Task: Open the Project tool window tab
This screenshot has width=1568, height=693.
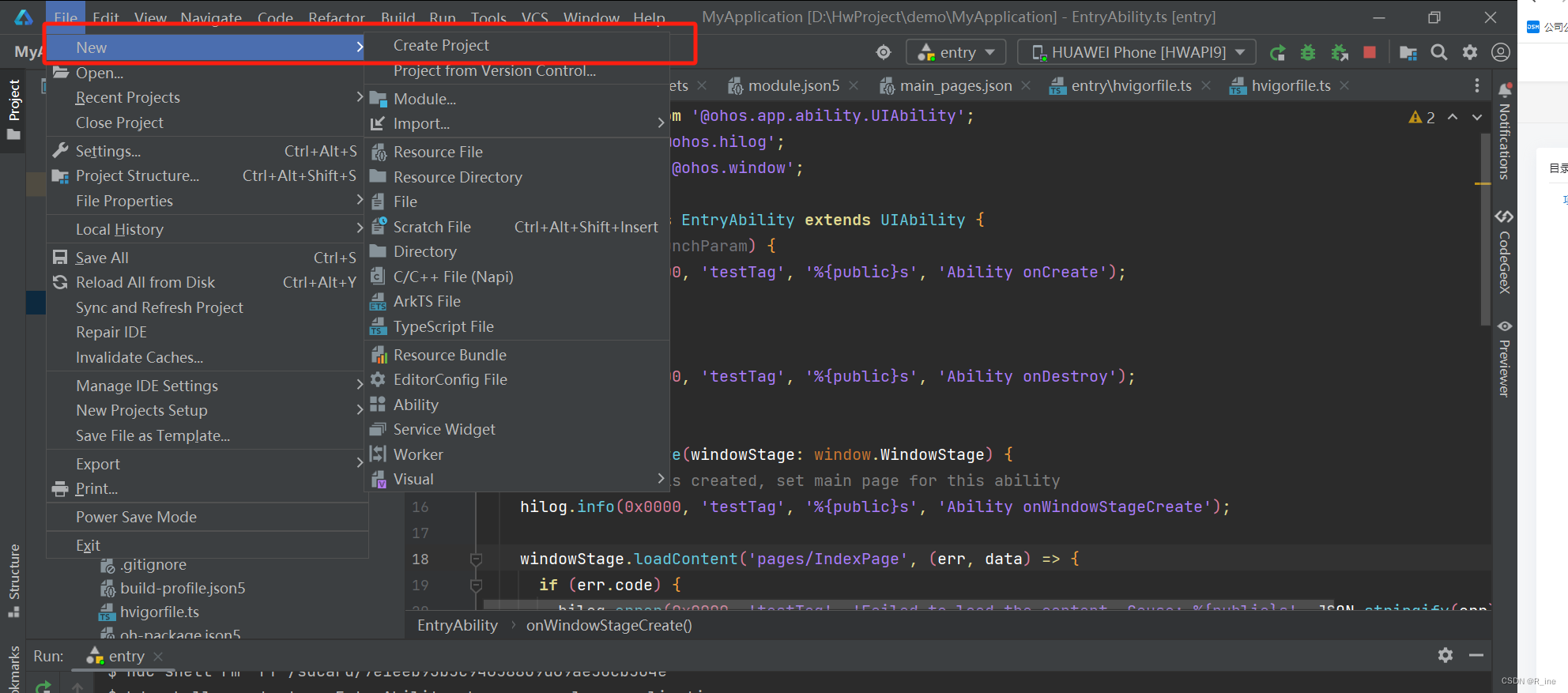Action: tap(14, 109)
